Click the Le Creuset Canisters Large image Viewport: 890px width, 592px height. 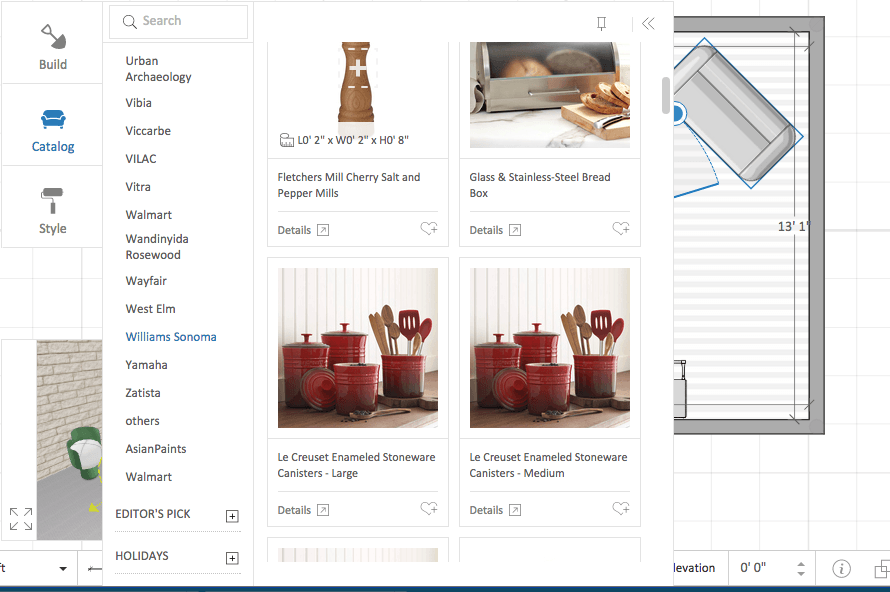(x=358, y=348)
